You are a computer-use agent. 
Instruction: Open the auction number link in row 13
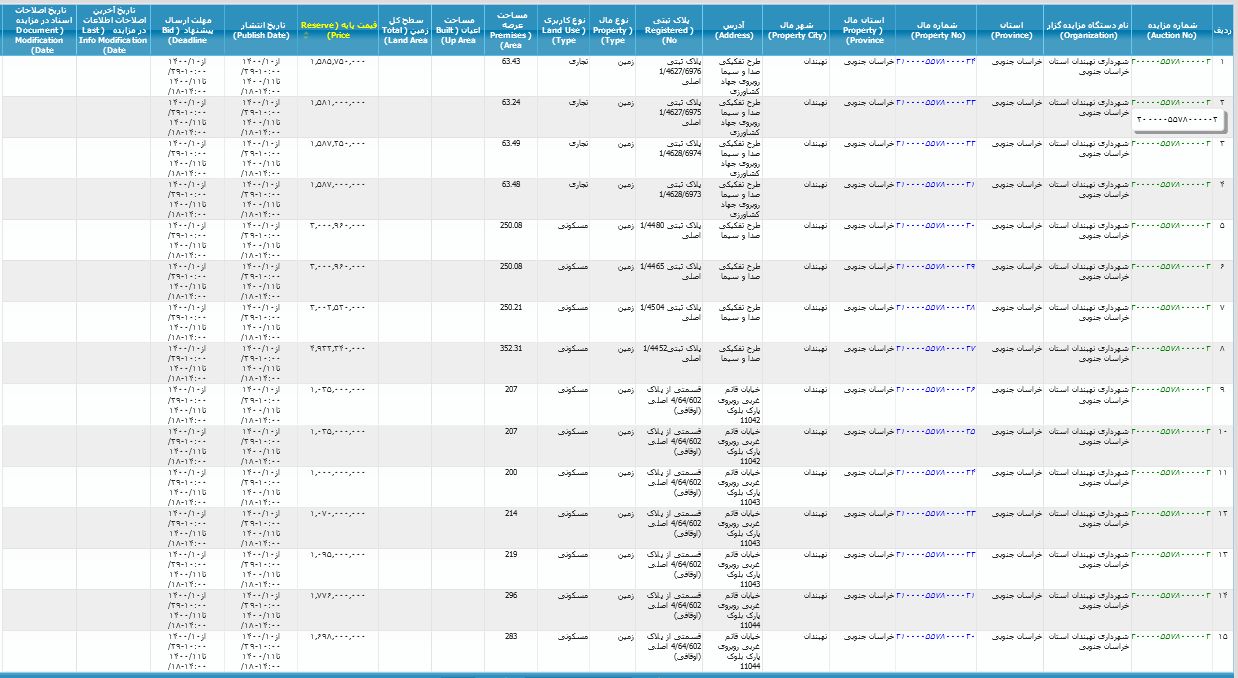(x=1170, y=553)
